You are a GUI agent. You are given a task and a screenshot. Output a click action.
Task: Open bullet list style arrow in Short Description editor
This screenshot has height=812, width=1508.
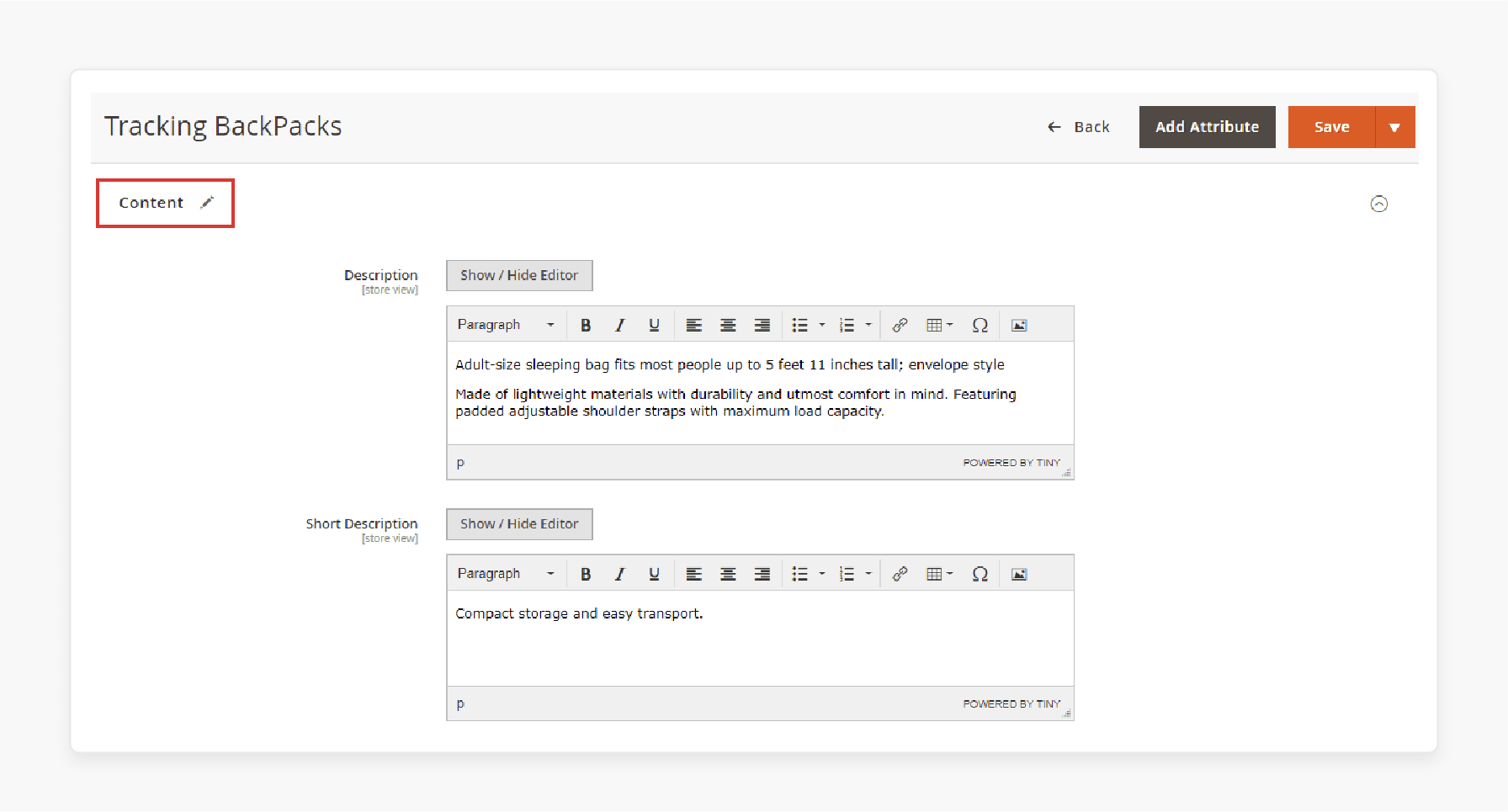coord(822,574)
